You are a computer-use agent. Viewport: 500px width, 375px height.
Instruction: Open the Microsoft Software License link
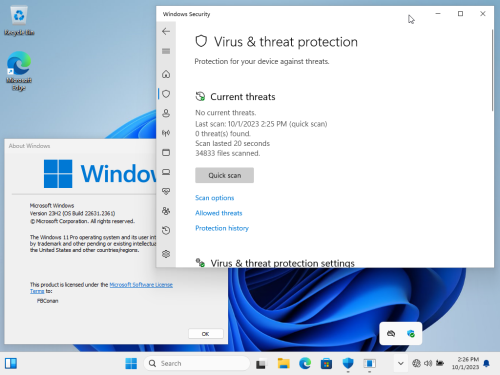[141, 285]
